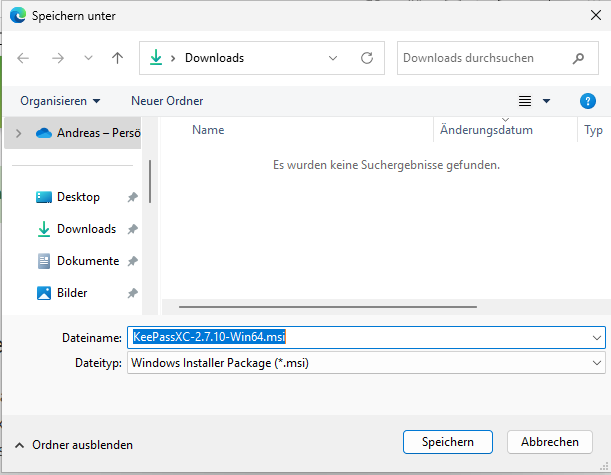611x475 pixels.
Task: Click the search magnifier icon
Action: 578,58
